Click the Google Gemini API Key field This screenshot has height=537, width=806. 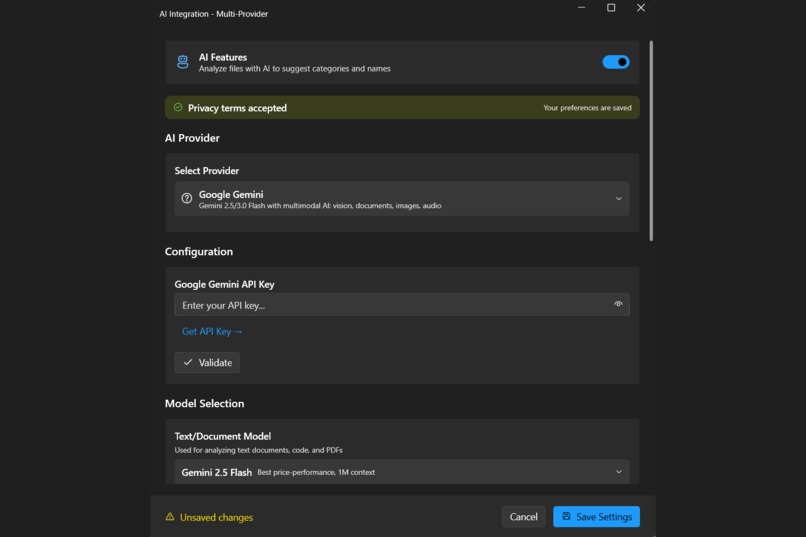tap(401, 305)
